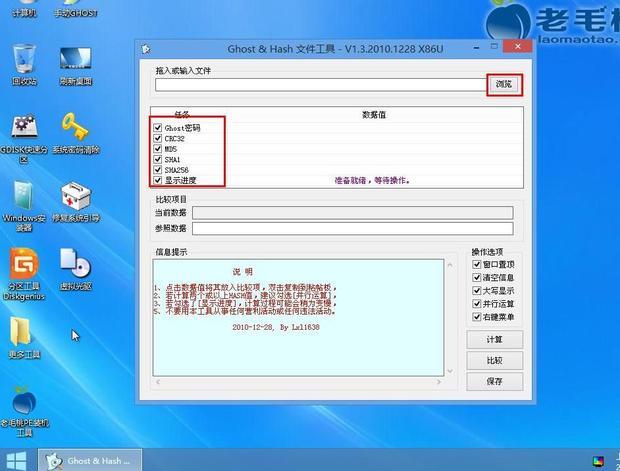Uncheck the CRC32 task checkbox
The height and width of the screenshot is (471, 620).
click(x=158, y=138)
